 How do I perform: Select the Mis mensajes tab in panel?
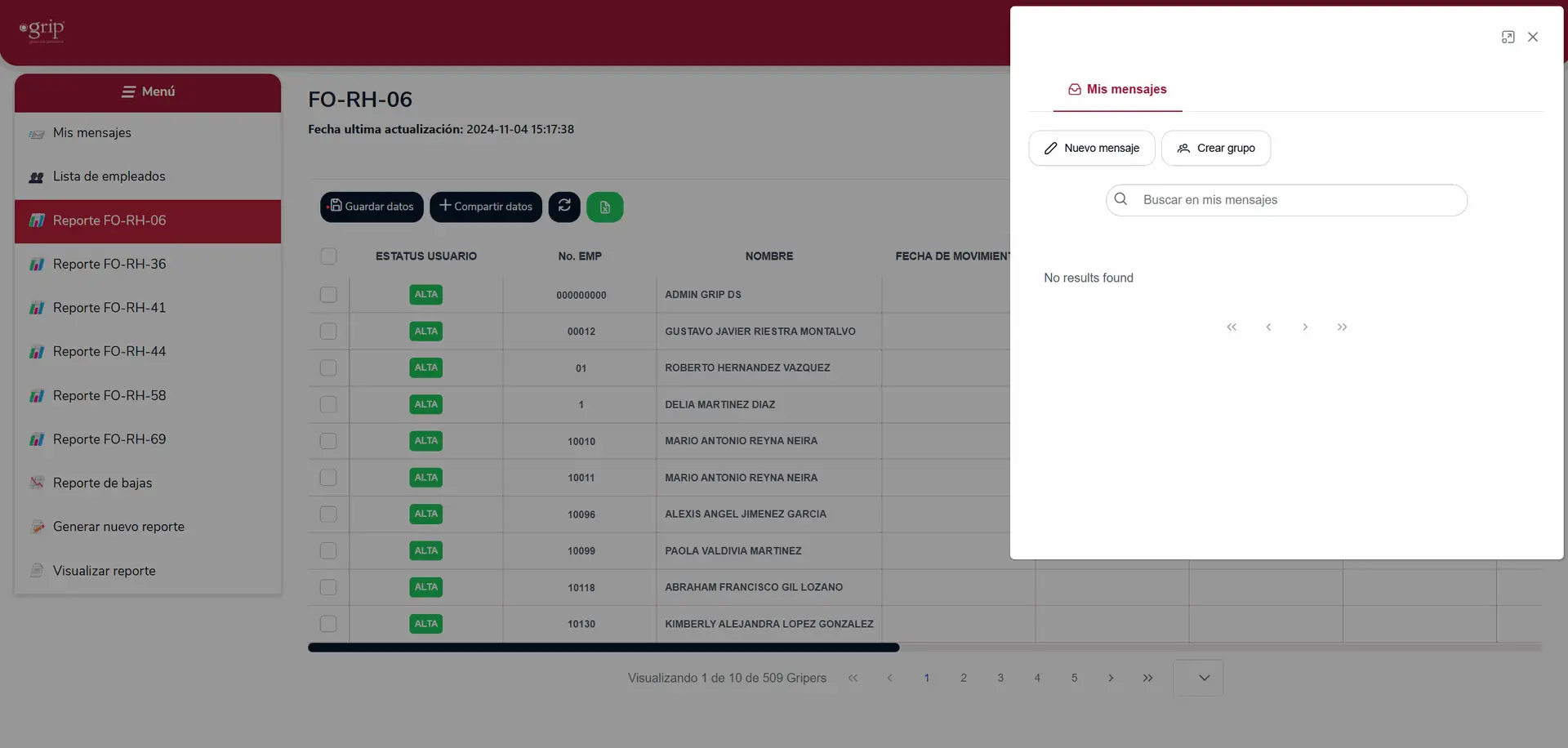click(x=1117, y=89)
